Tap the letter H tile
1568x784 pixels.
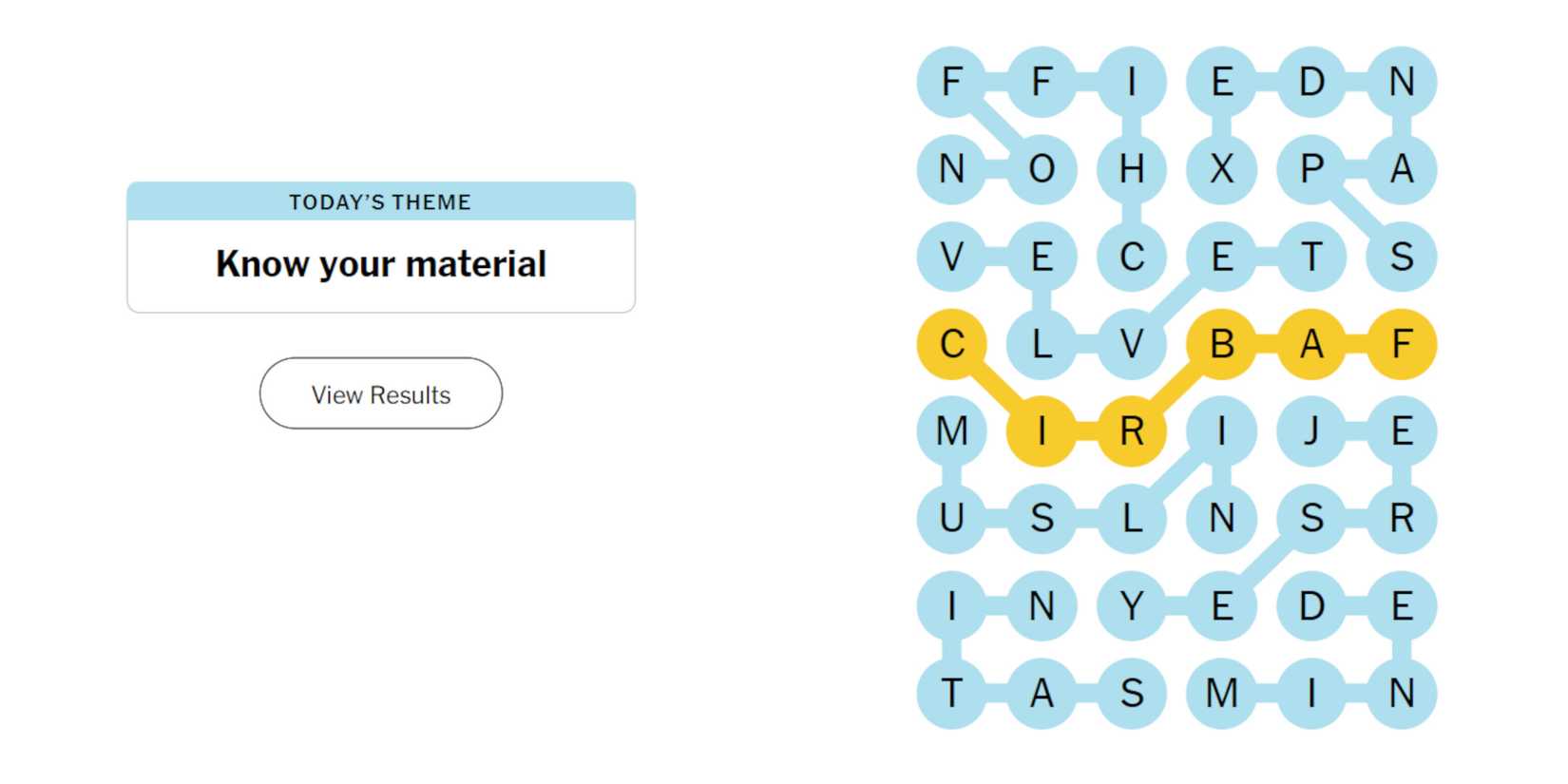click(x=1131, y=169)
